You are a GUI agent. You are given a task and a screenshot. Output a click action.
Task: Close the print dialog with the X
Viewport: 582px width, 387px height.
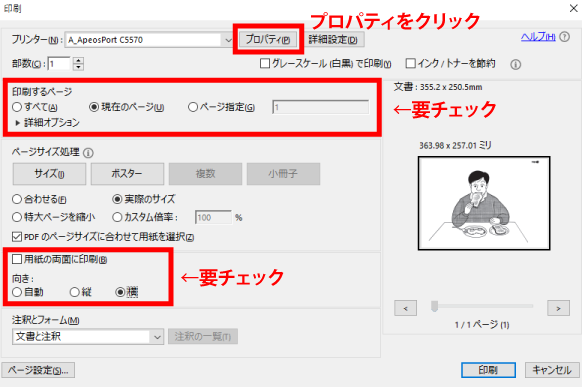tap(573, 8)
